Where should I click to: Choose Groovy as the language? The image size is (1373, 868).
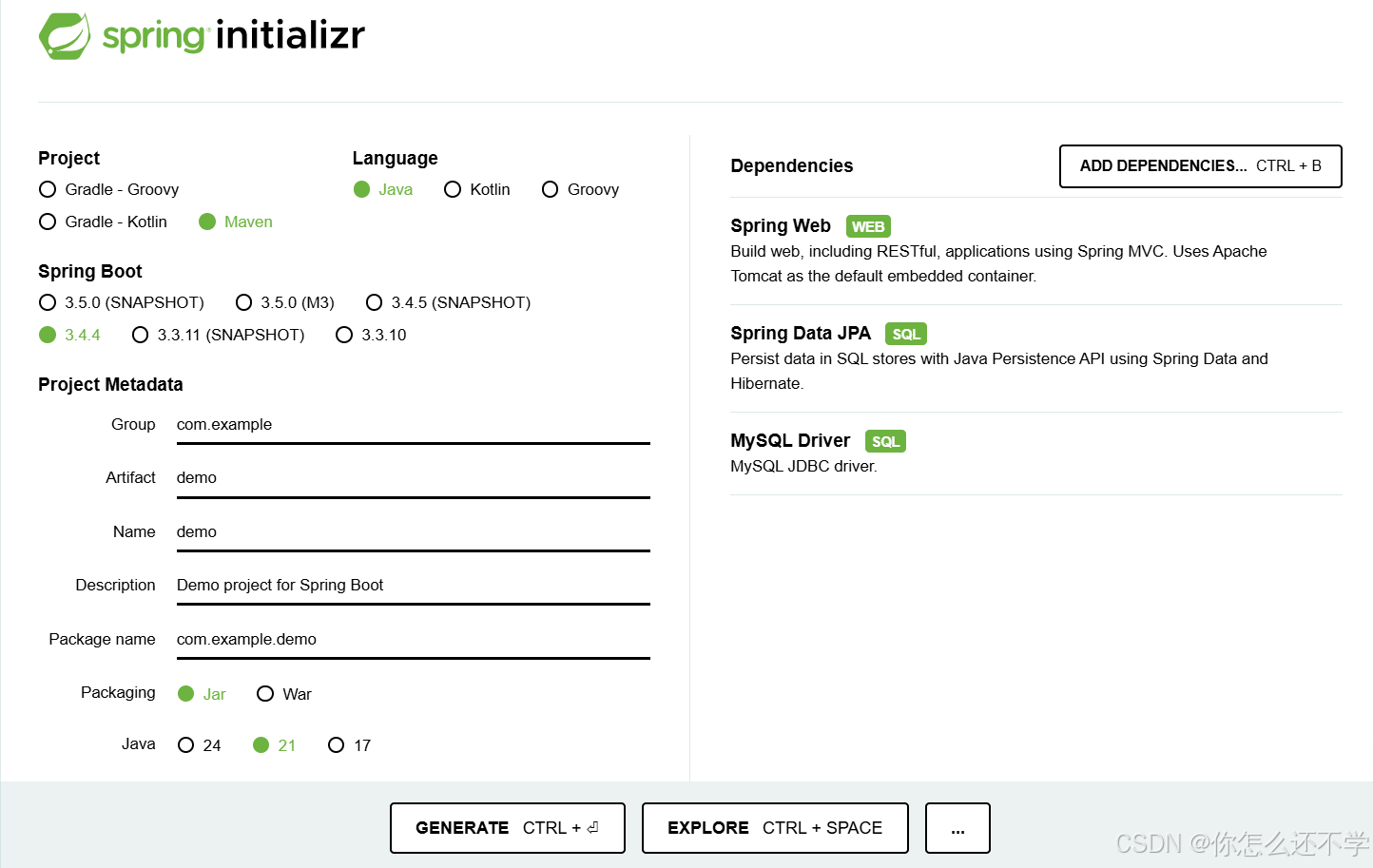coord(581,189)
